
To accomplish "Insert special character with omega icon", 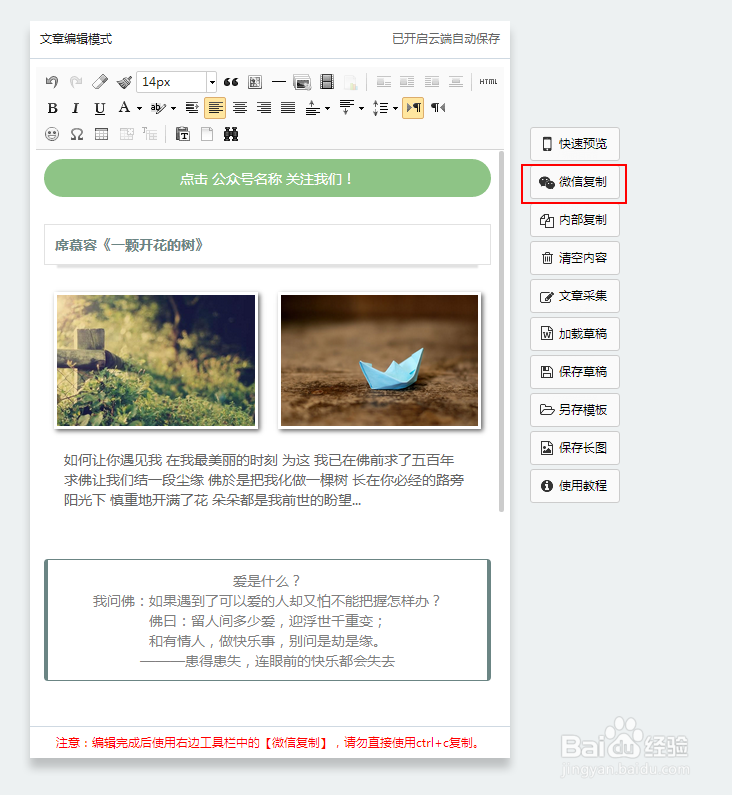I will [x=77, y=134].
